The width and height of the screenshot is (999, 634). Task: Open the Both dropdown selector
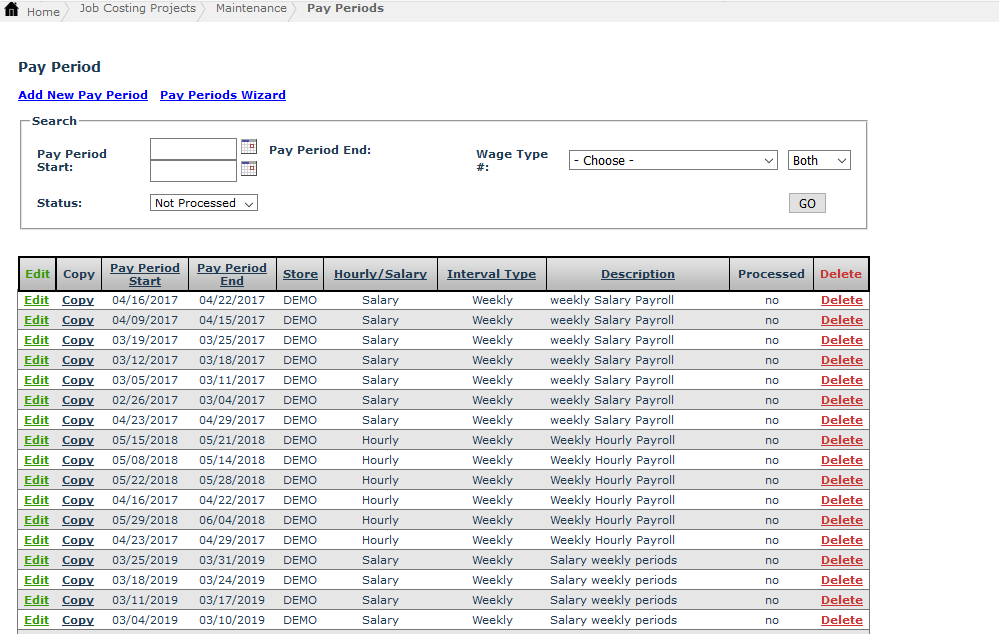pos(819,160)
